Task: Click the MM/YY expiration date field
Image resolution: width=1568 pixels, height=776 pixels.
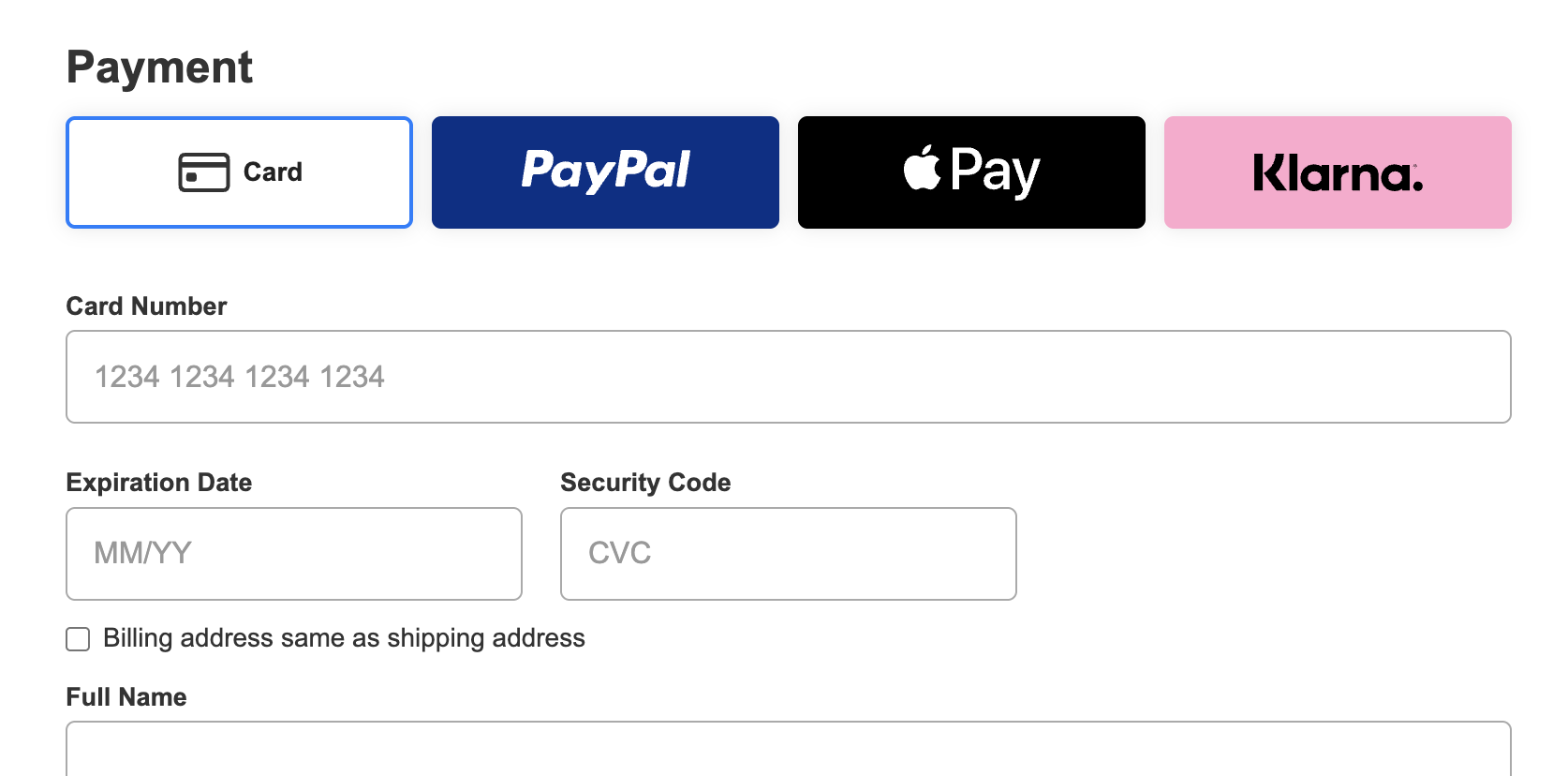Action: click(294, 554)
